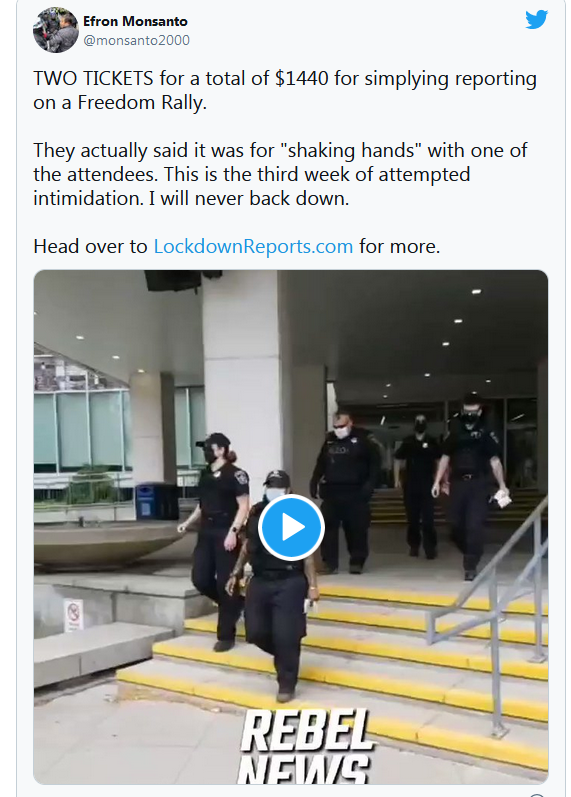Click the Efron Monsanto display name
The width and height of the screenshot is (571, 797).
tap(135, 21)
